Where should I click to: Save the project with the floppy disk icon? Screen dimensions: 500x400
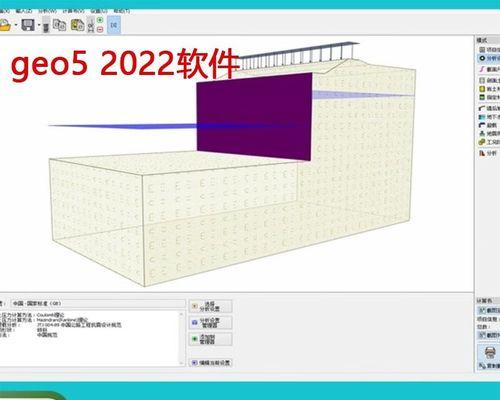point(28,25)
